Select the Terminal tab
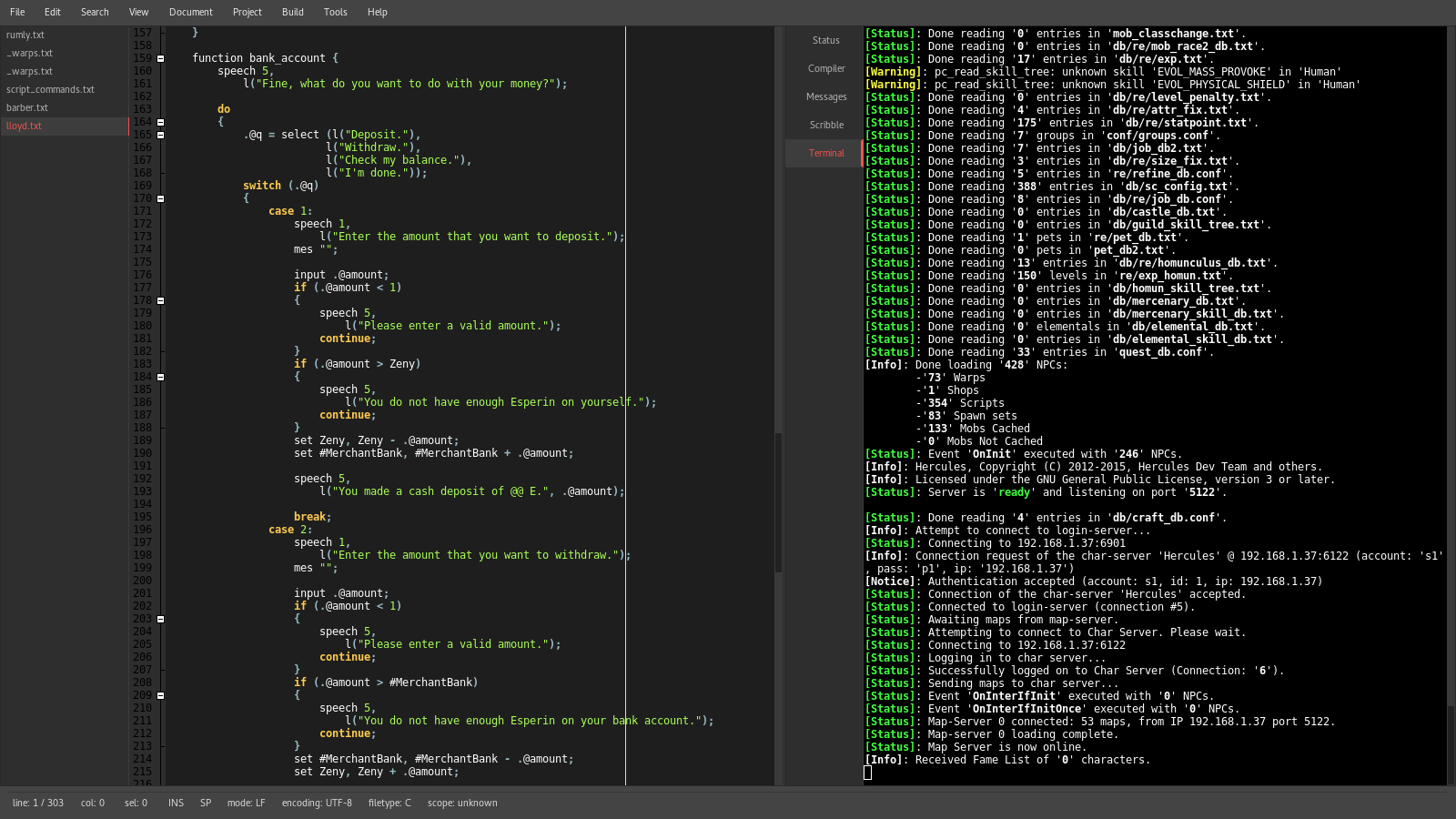Screen dimensions: 1456x819 825,153
